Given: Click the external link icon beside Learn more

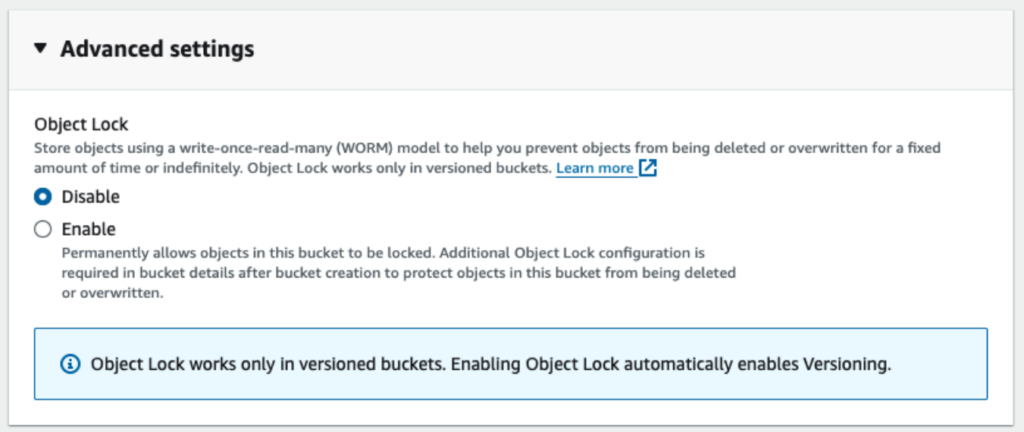Looking at the screenshot, I should coord(648,168).
